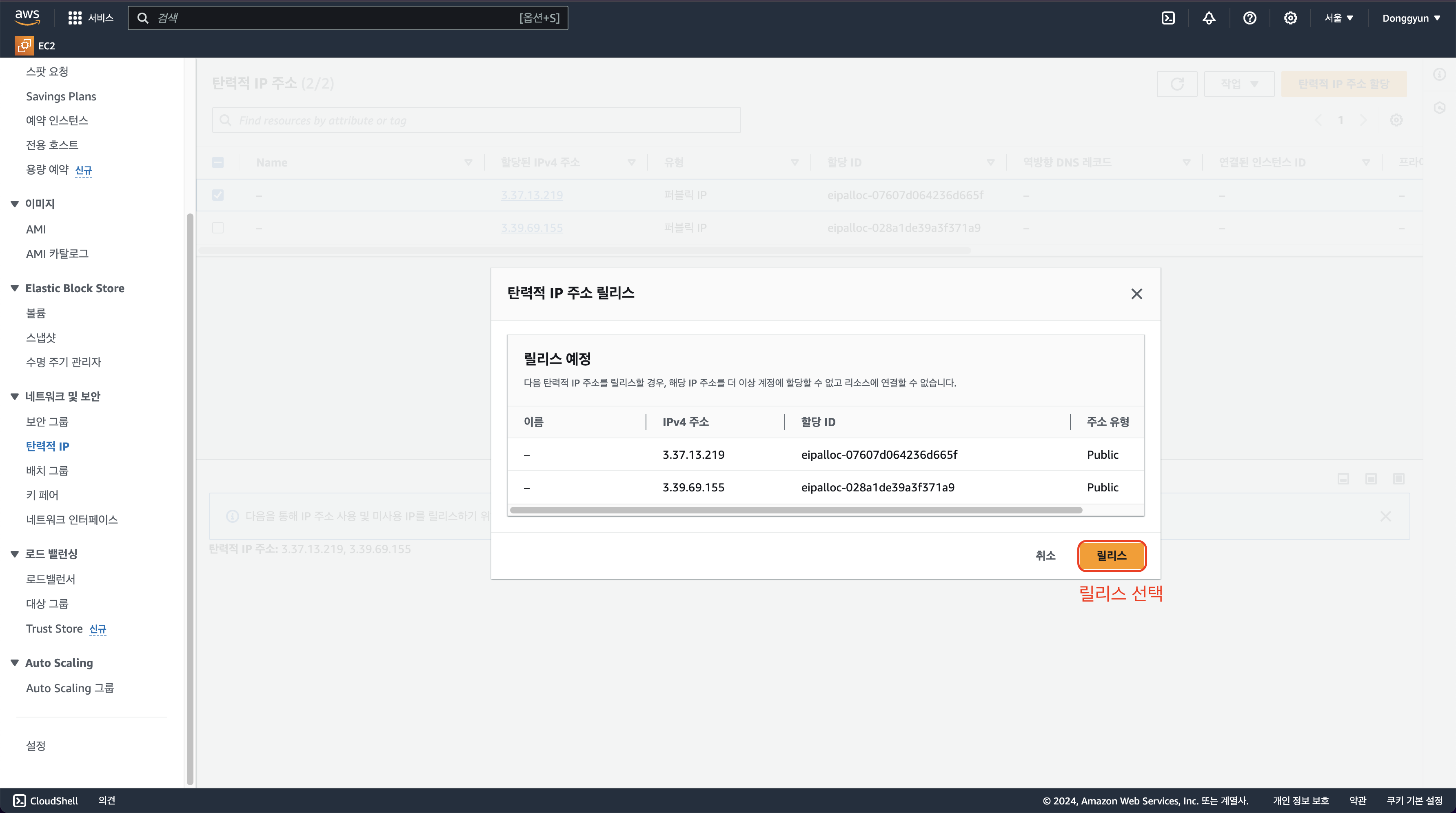Select 보안 그룹 in the sidebar
Image resolution: width=1456 pixels, height=813 pixels.
click(x=47, y=422)
